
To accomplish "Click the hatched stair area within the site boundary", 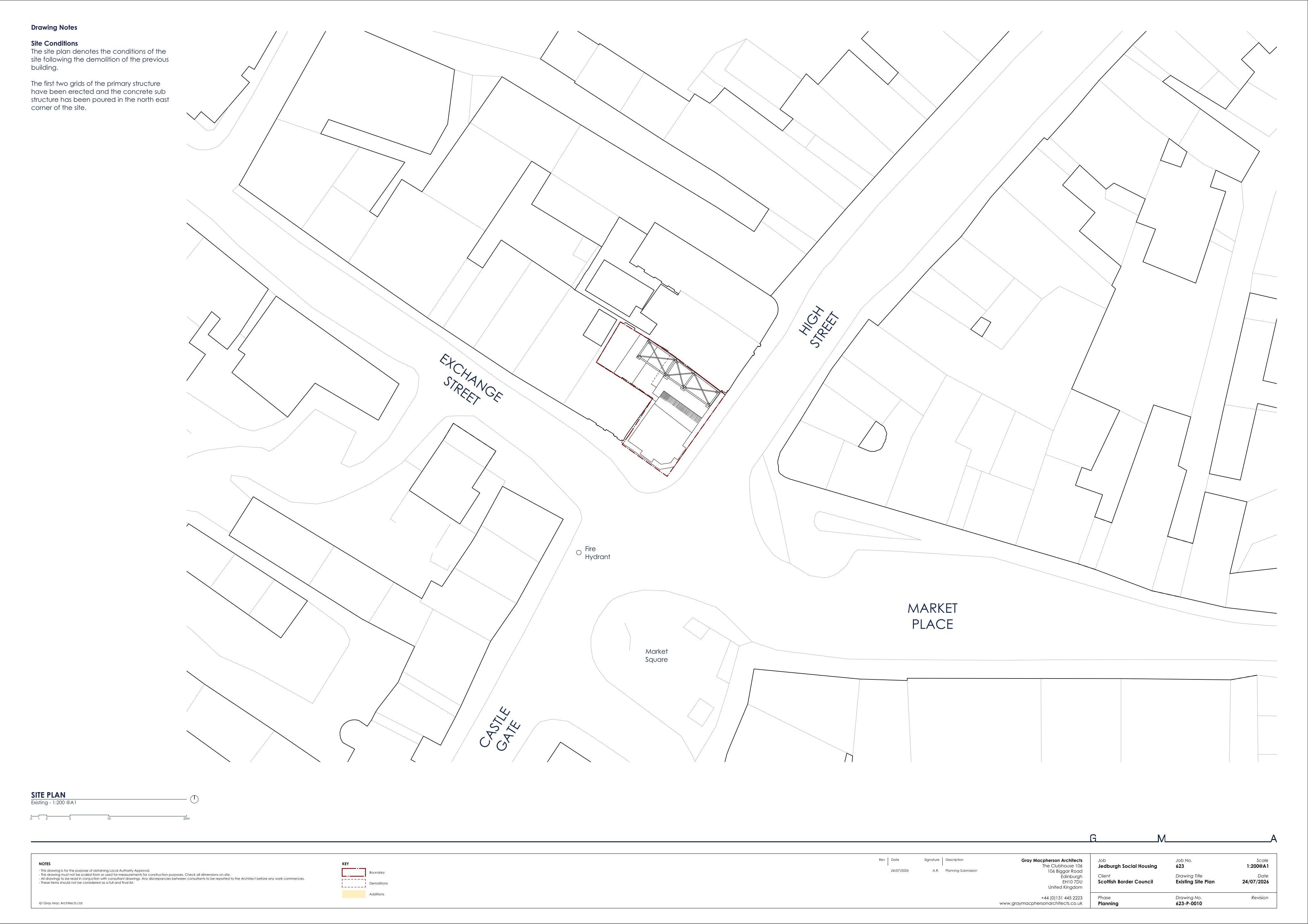I will point(680,406).
